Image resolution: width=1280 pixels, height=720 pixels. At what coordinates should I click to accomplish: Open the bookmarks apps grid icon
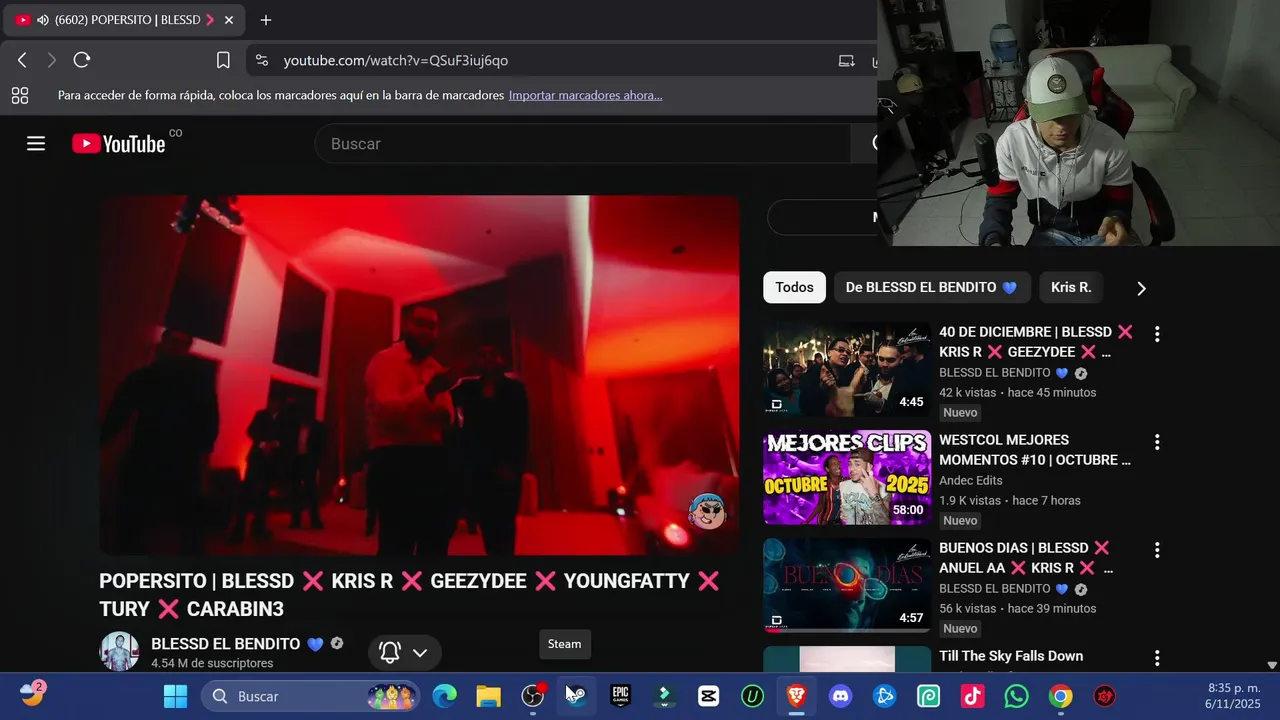click(19, 96)
